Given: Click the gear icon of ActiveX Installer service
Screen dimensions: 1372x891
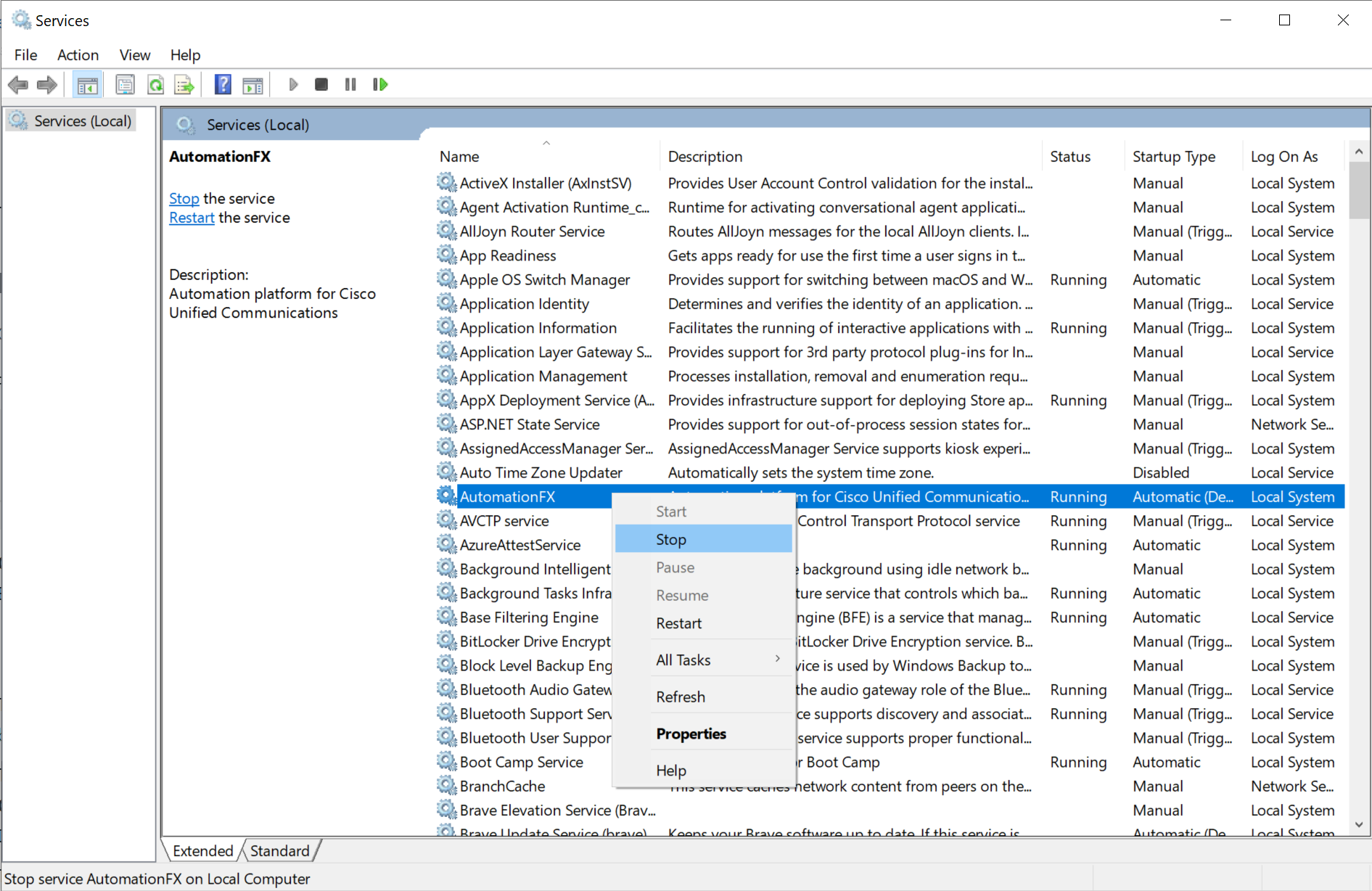Looking at the screenshot, I should (x=447, y=182).
